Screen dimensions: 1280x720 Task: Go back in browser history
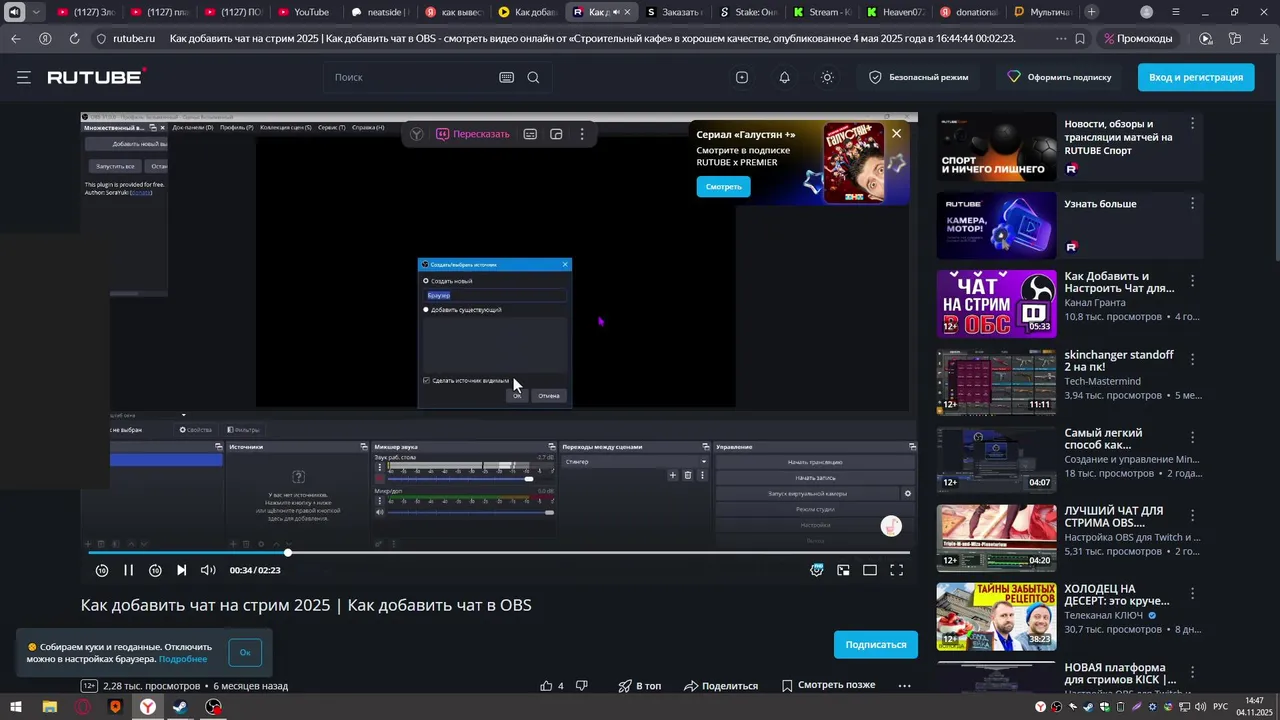16,38
